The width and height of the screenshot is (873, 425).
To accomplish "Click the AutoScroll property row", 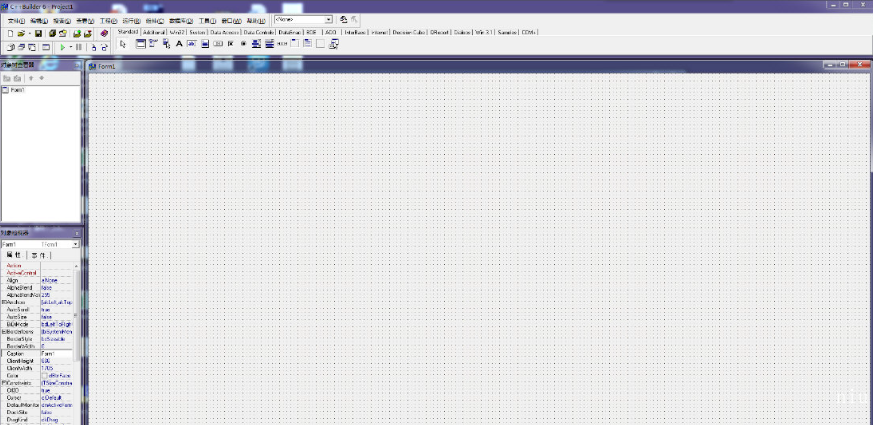I will point(37,310).
